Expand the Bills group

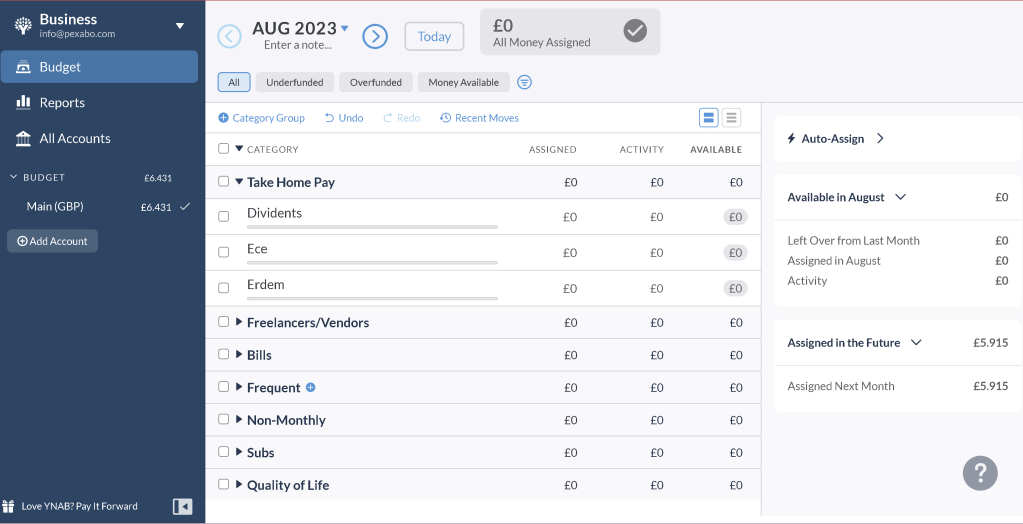click(239, 354)
